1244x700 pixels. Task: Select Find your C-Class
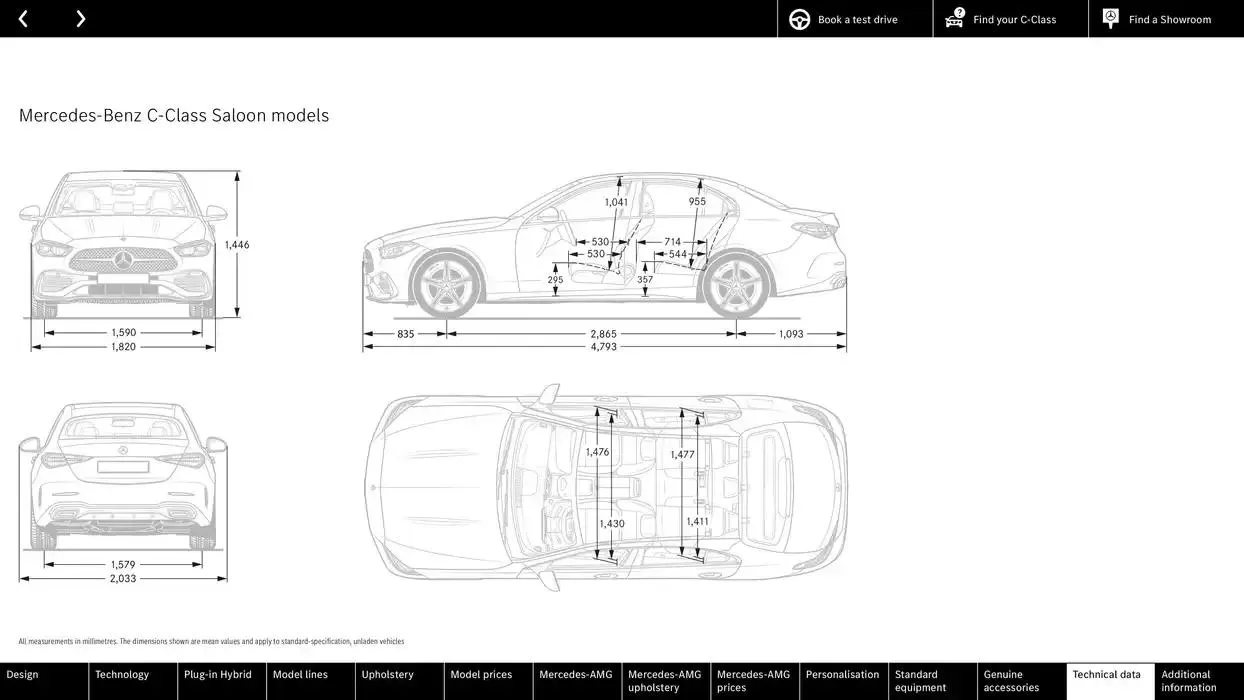point(1014,18)
